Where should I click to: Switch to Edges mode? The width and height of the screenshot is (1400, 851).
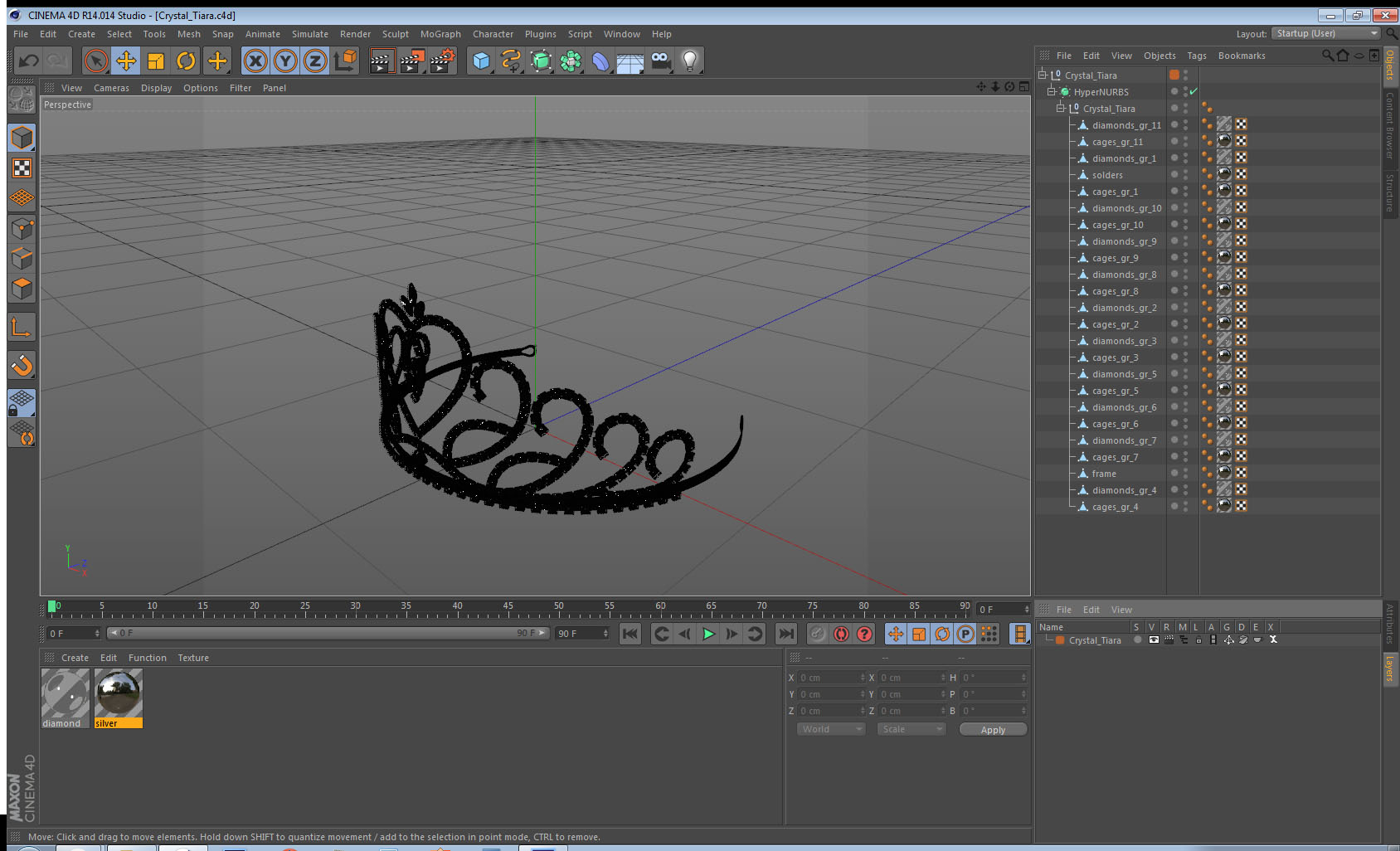22,258
